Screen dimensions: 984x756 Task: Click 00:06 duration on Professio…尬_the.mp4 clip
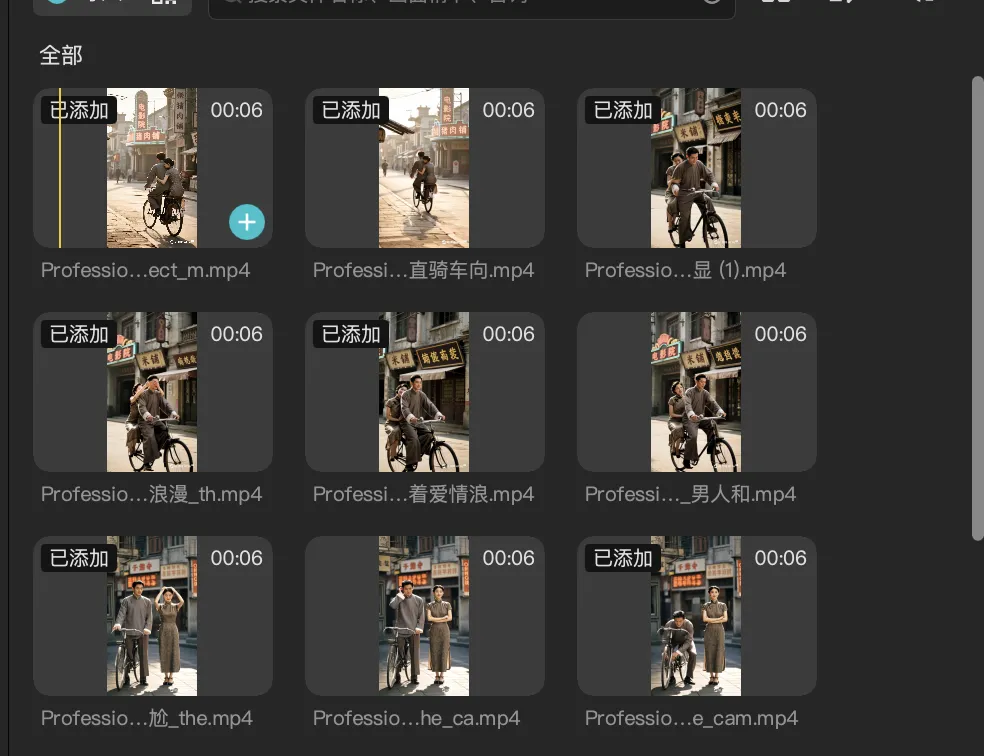click(237, 558)
